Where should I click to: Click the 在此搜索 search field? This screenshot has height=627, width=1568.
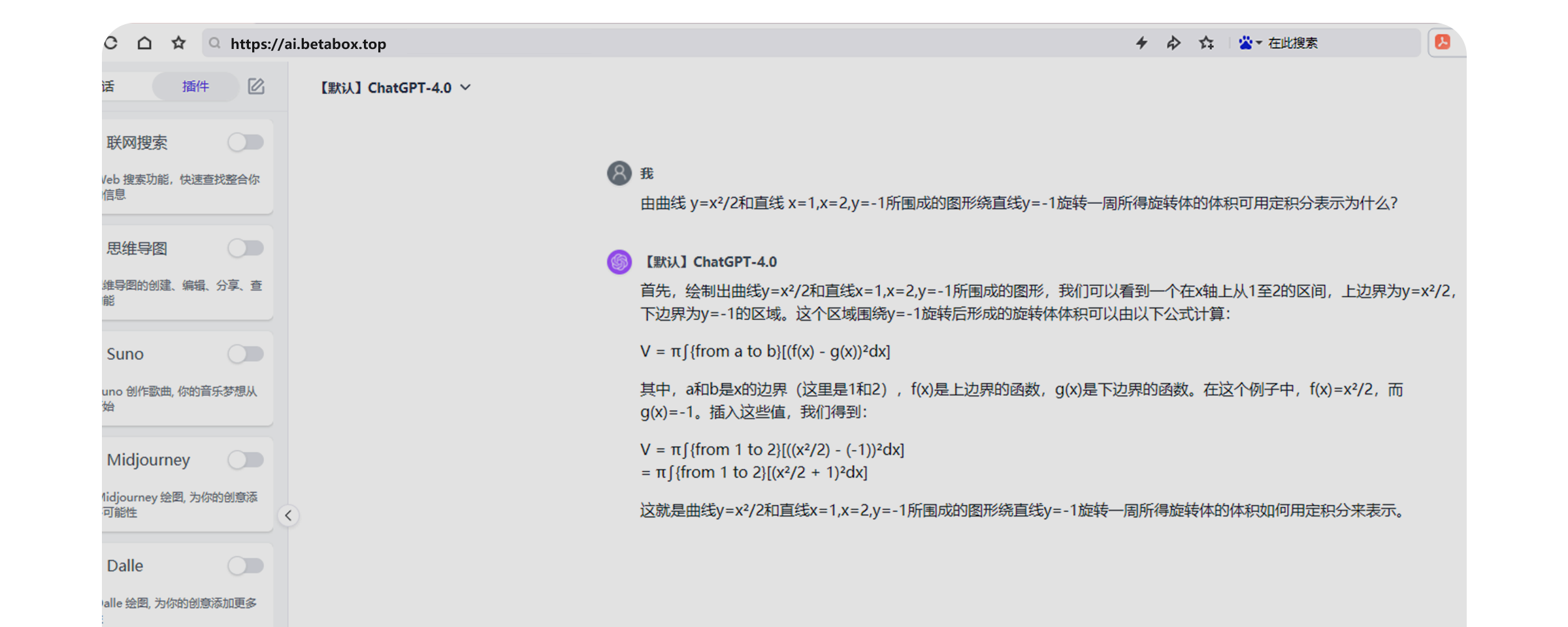[x=1333, y=43]
